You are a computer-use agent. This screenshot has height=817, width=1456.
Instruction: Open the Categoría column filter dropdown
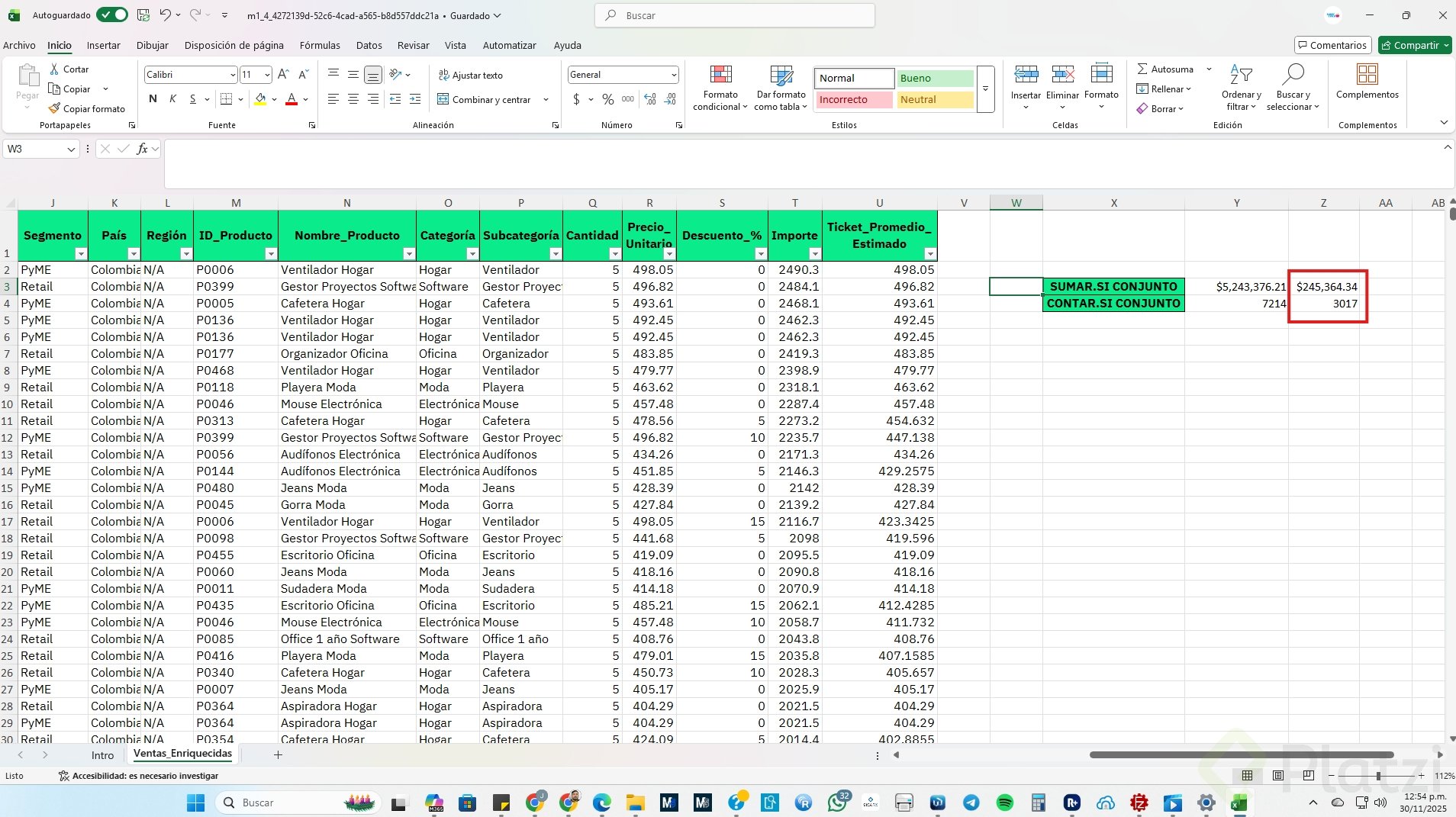(x=472, y=254)
